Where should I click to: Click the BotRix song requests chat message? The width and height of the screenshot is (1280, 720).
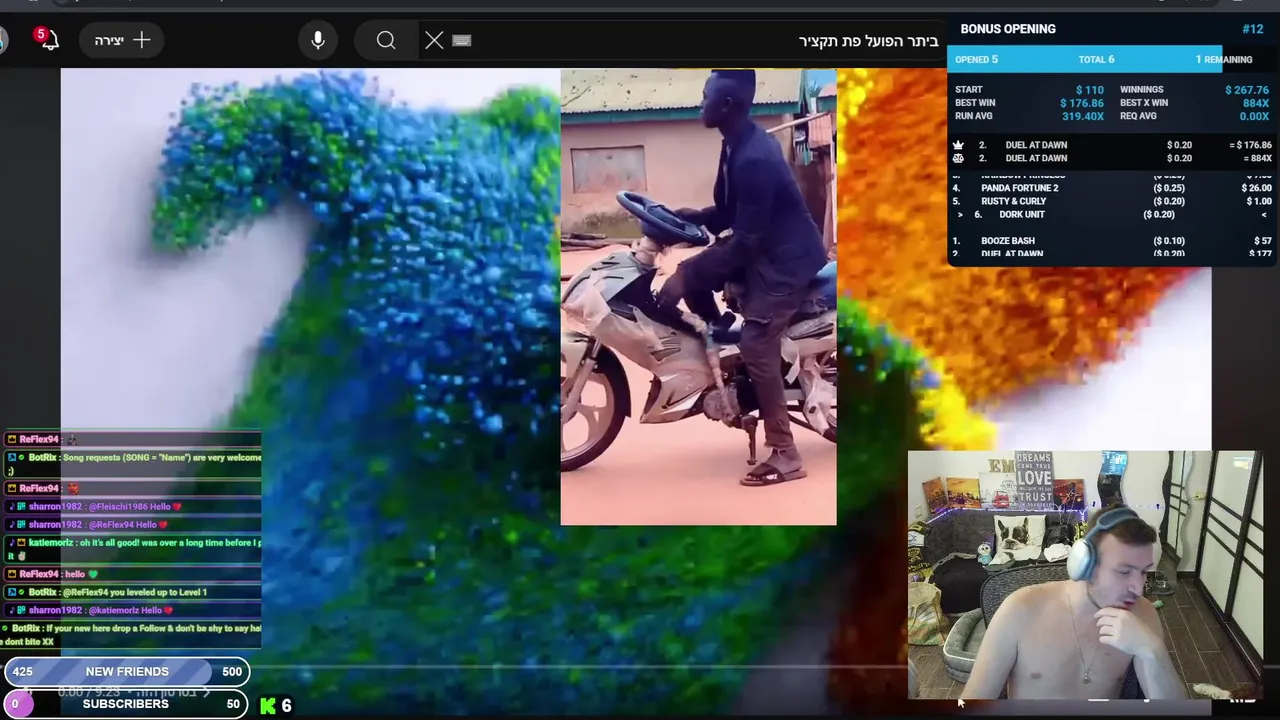132,463
